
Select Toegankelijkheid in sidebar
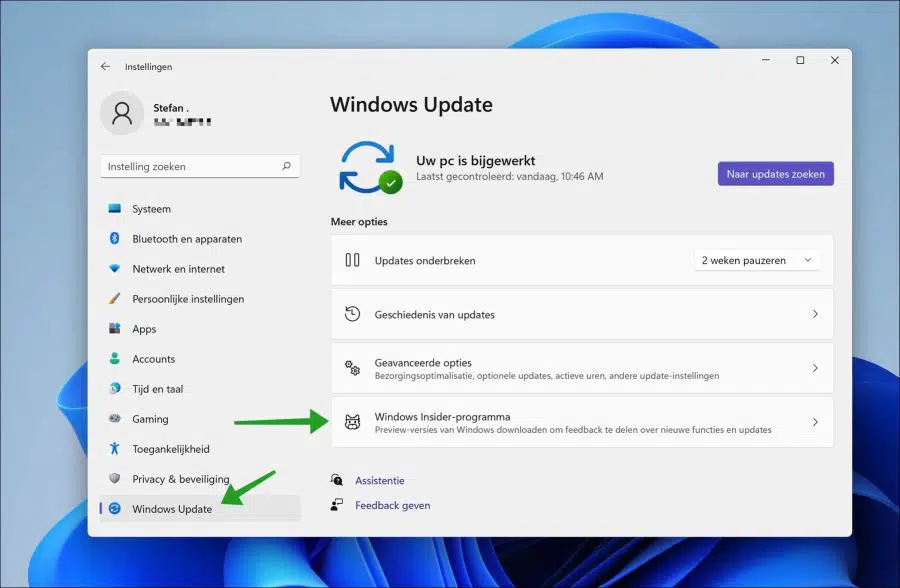[x=200, y=448]
